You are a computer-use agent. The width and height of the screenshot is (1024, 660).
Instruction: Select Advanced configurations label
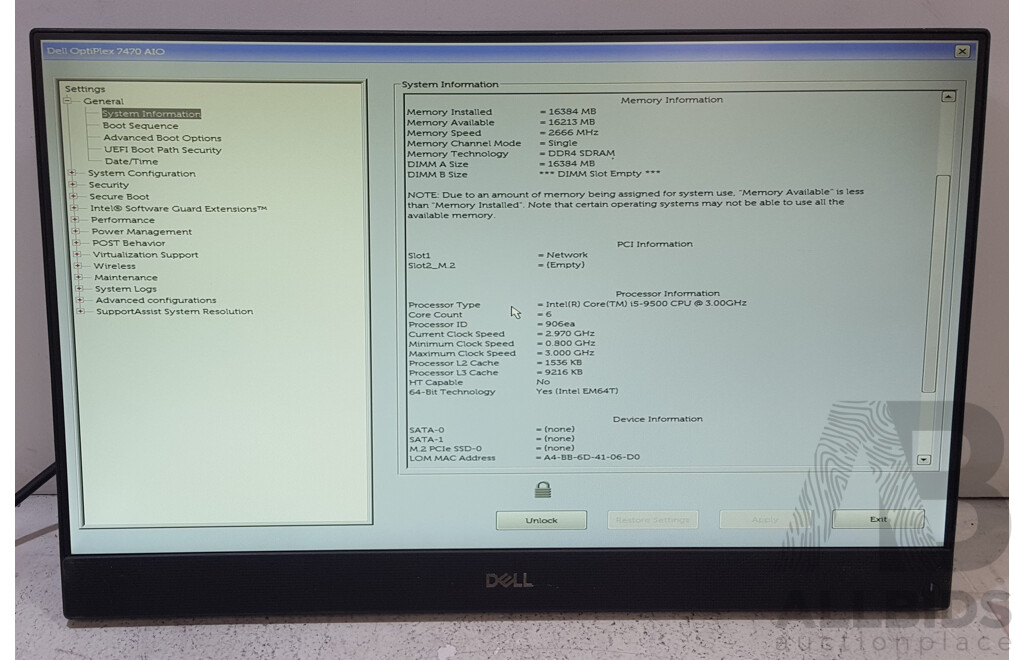pyautogui.click(x=156, y=300)
